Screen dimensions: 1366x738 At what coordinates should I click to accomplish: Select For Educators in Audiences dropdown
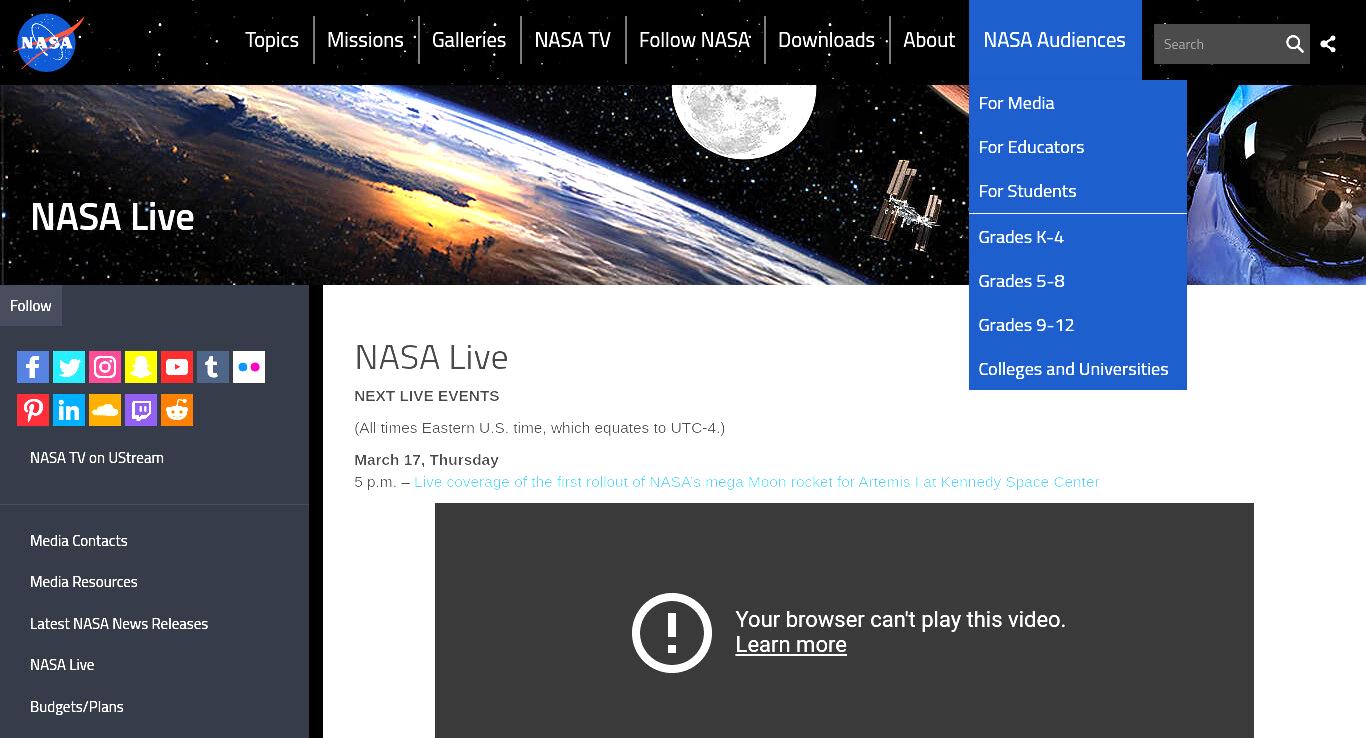coord(1078,147)
